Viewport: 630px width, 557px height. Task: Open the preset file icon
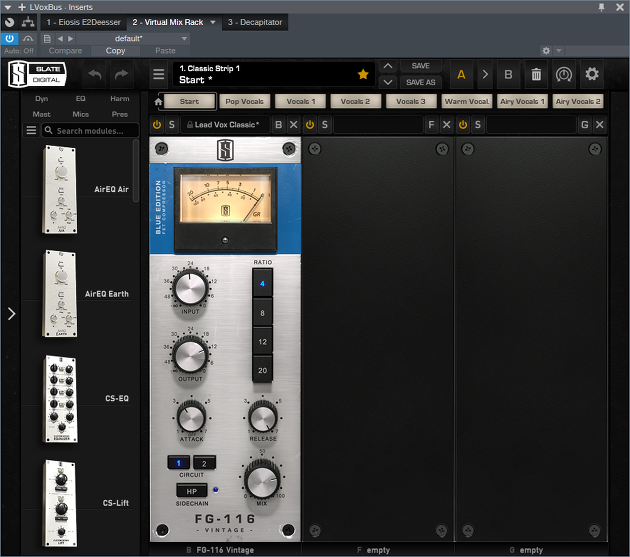pyautogui.click(x=47, y=39)
